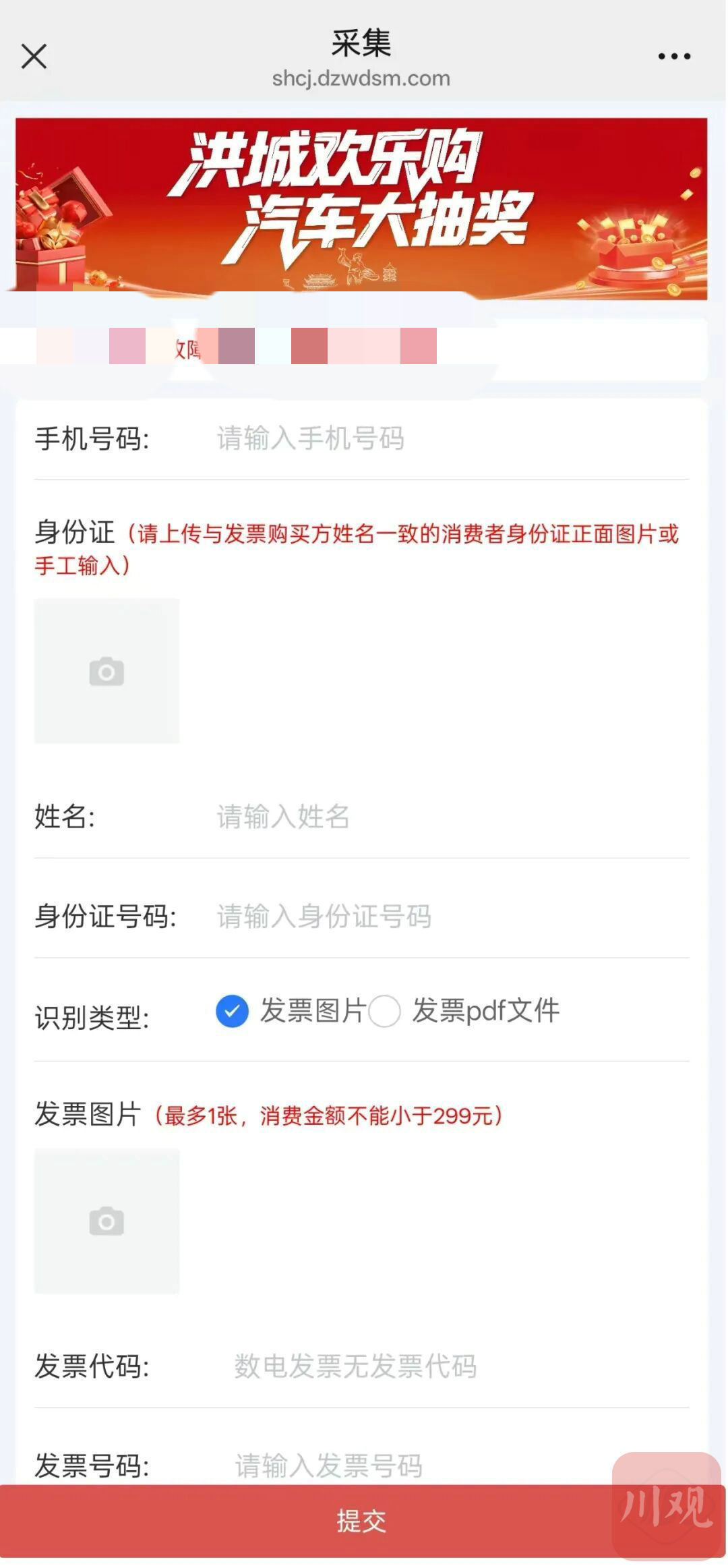The image size is (728, 1568).
Task: Click the shcj.dzwdsm.com address text
Action: pos(361,79)
